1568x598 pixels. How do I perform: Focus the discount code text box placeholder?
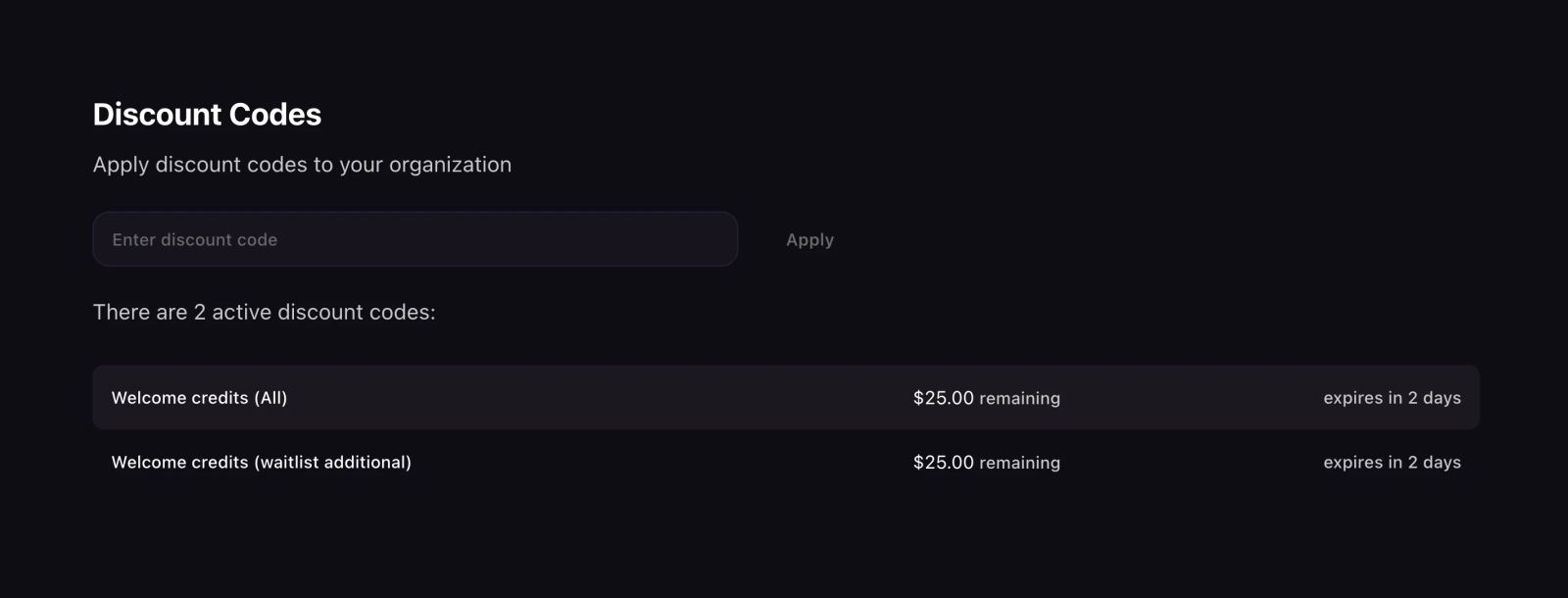195,240
